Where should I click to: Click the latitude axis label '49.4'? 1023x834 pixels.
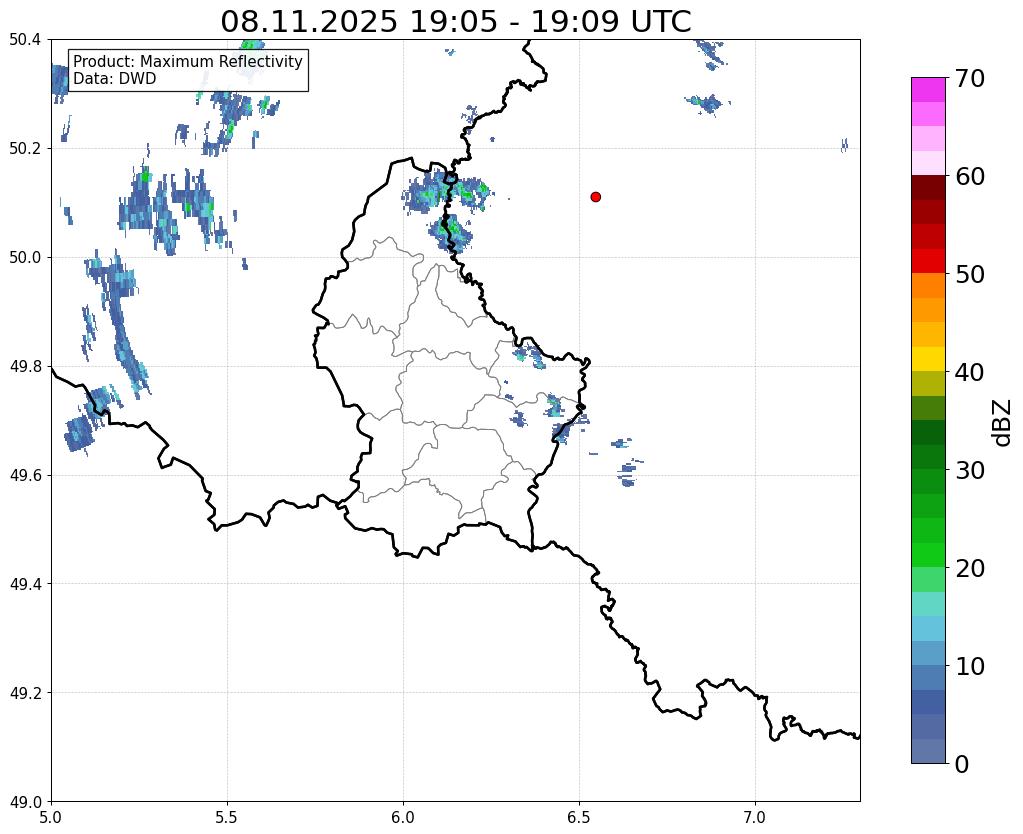click(x=25, y=584)
